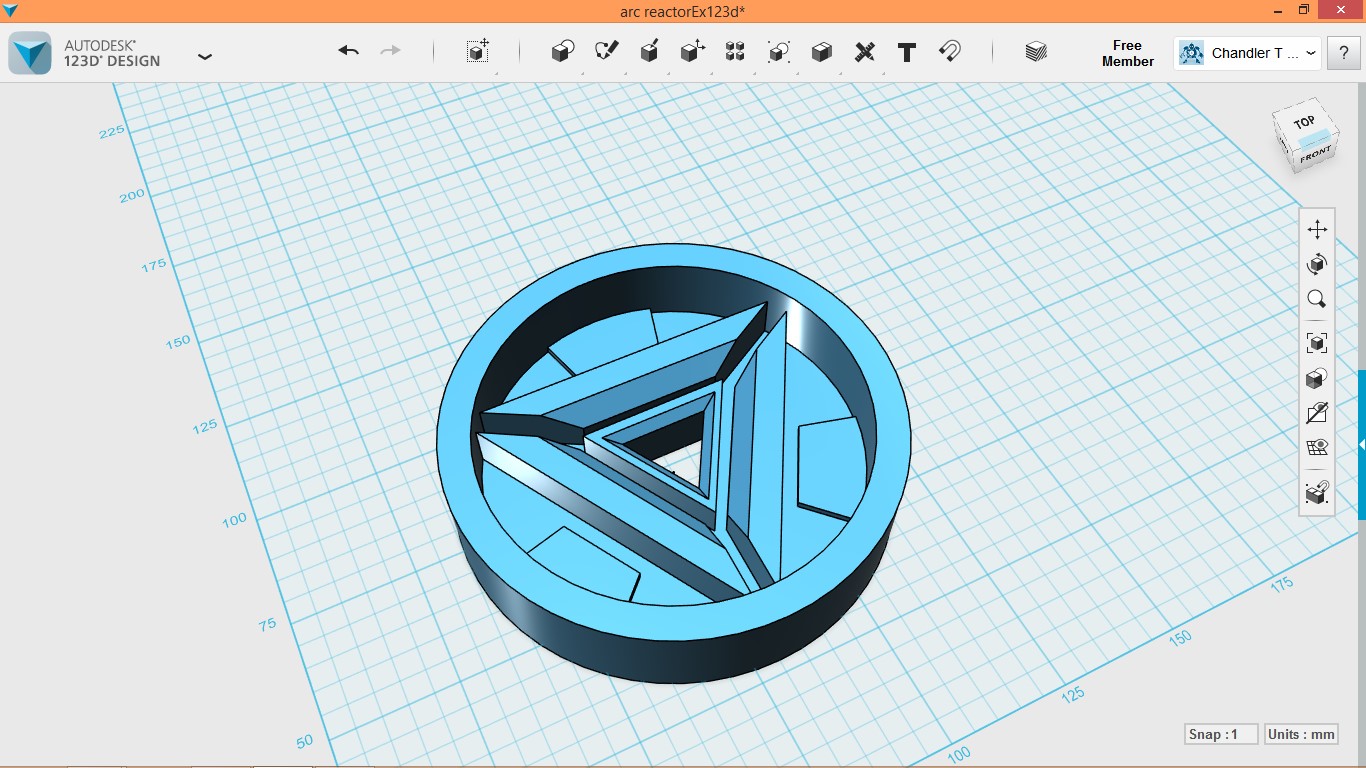Open the help question mark button
The height and width of the screenshot is (768, 1366).
point(1343,53)
